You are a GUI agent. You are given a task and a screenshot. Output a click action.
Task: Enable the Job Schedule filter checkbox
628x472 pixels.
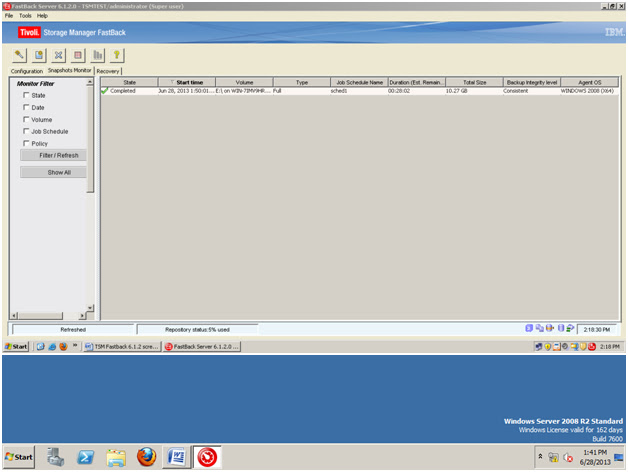[26, 131]
